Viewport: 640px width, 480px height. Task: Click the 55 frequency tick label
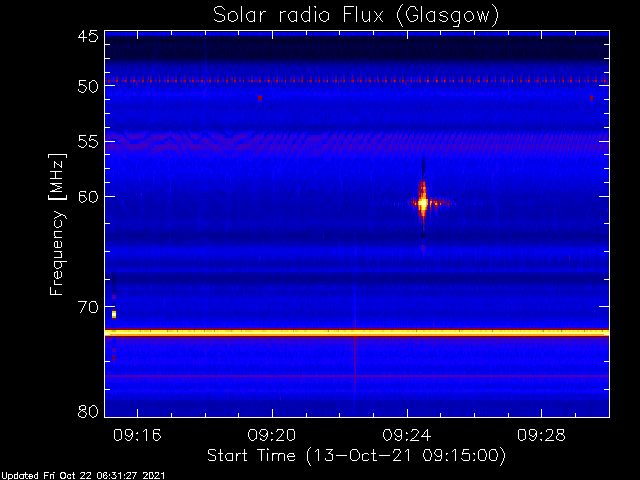pos(88,142)
